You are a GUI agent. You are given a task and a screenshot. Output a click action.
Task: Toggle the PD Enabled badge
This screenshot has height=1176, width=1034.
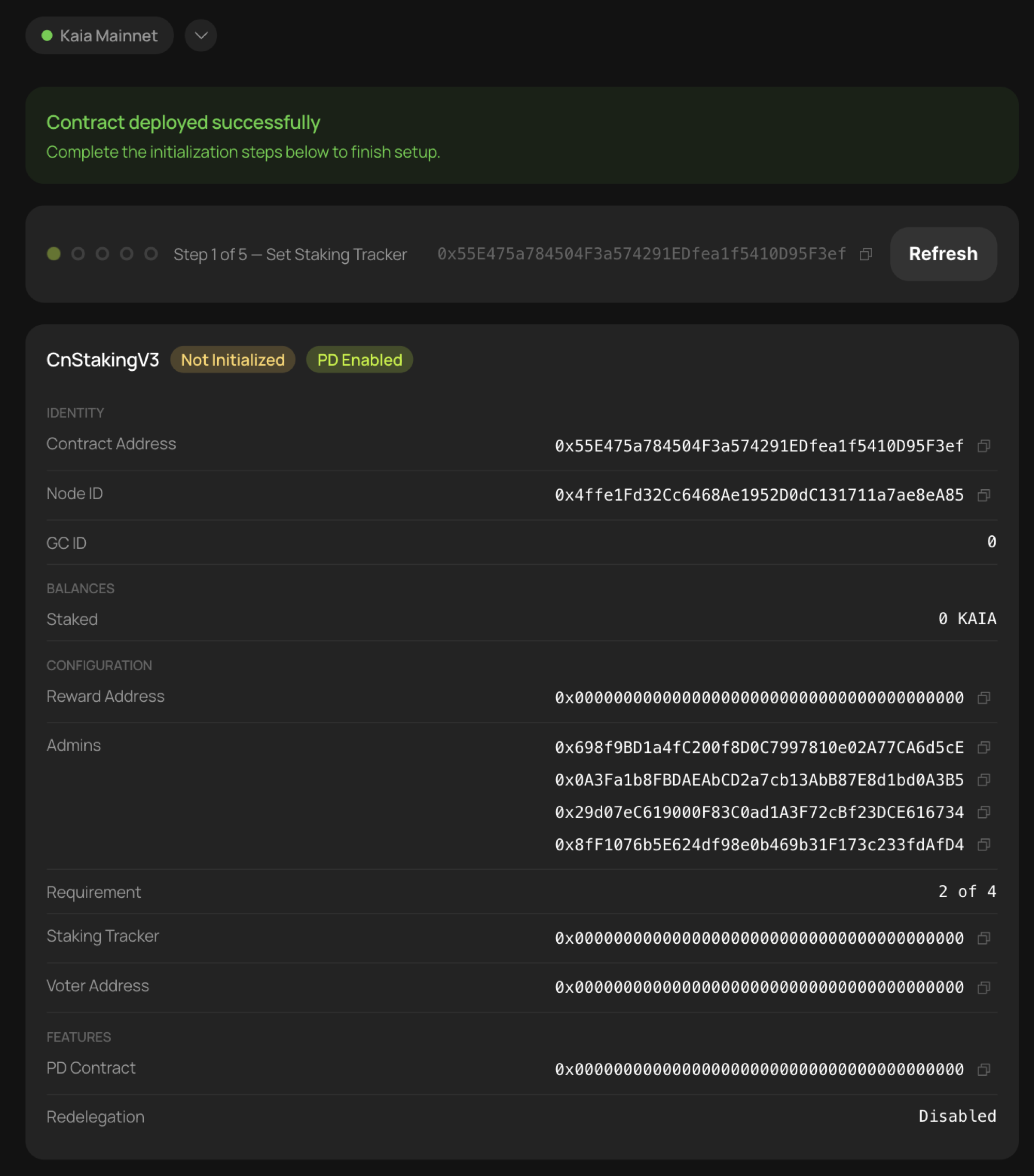(359, 359)
